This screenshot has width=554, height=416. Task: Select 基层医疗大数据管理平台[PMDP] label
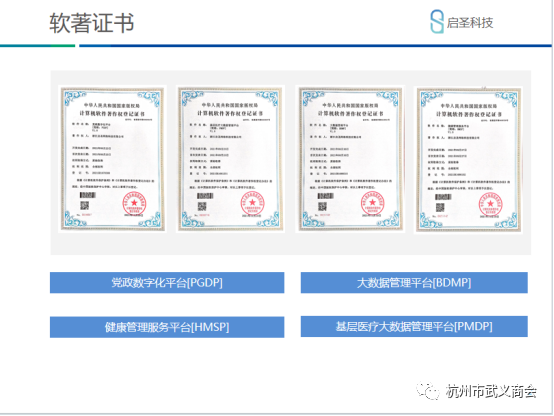click(x=414, y=326)
